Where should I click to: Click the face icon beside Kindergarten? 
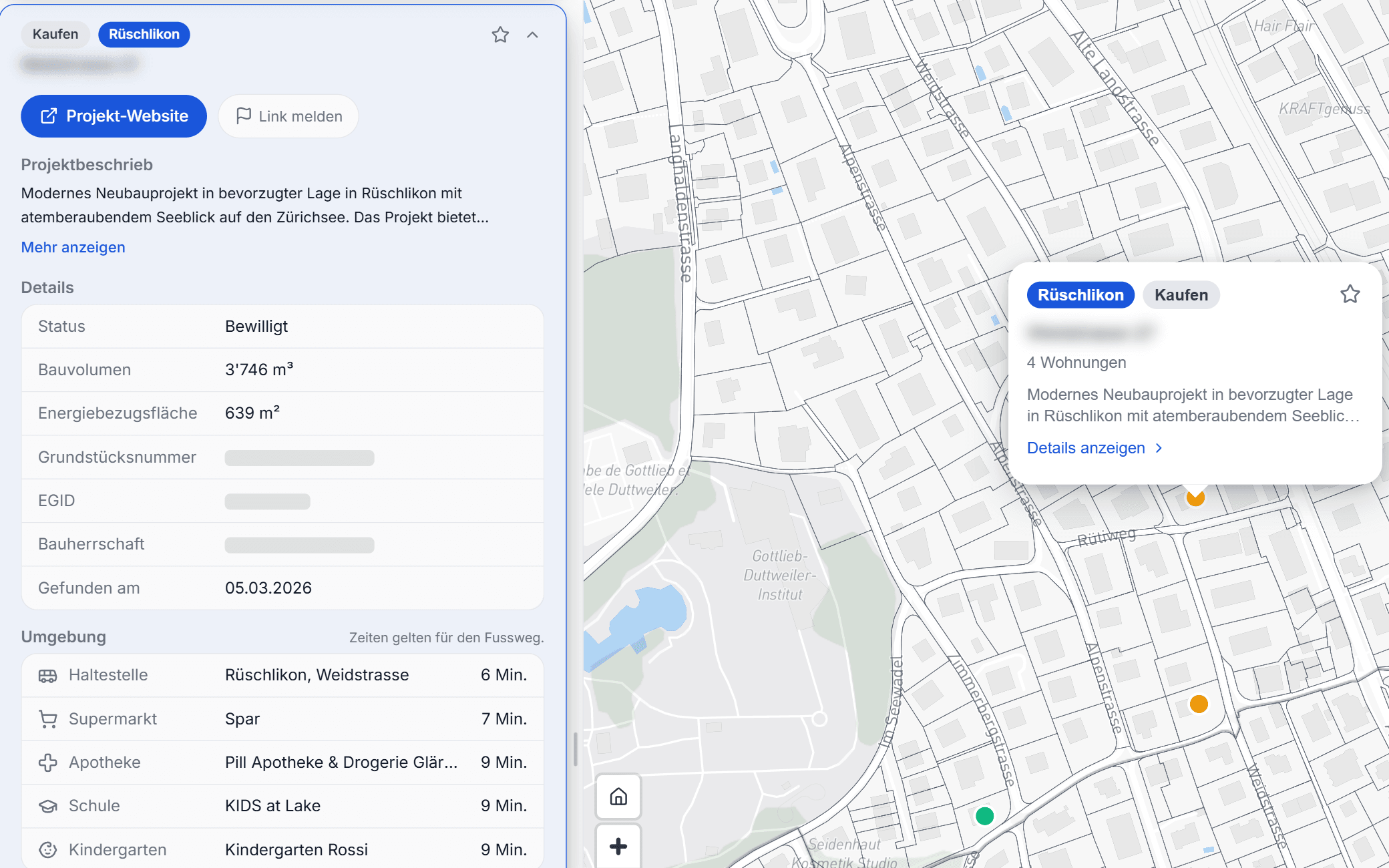pos(47,849)
